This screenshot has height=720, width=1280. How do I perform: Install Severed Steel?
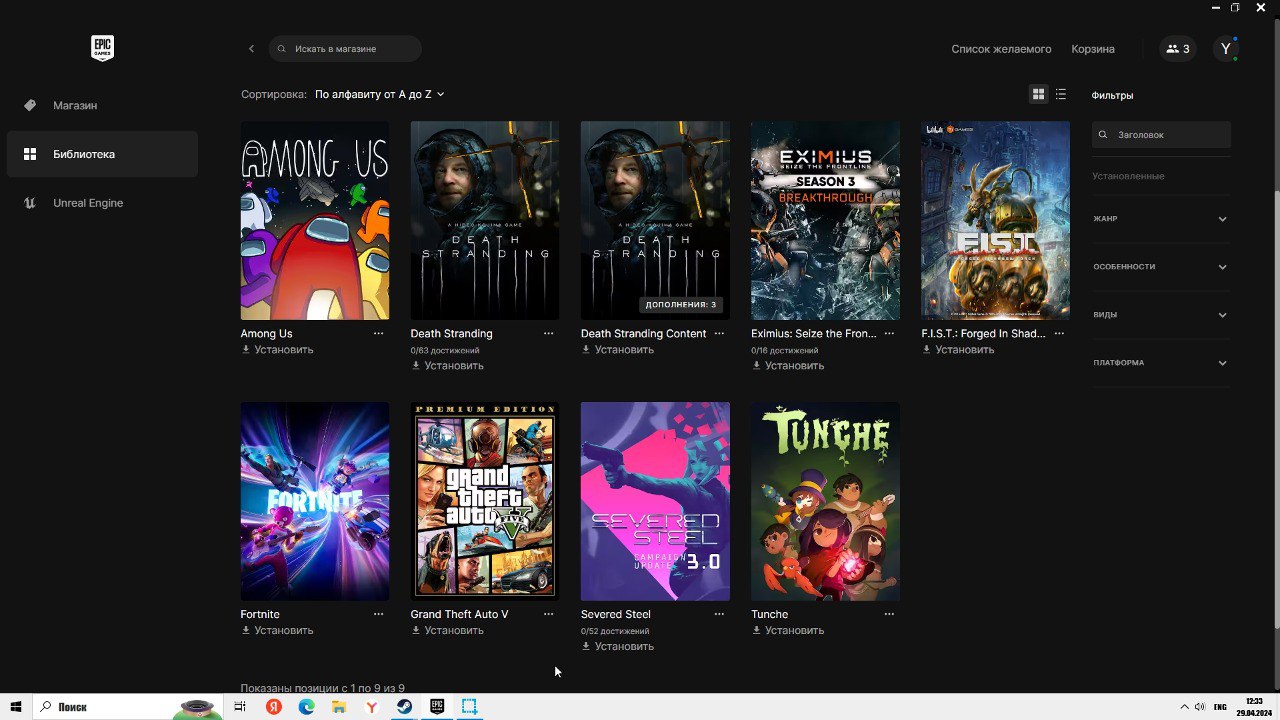617,646
